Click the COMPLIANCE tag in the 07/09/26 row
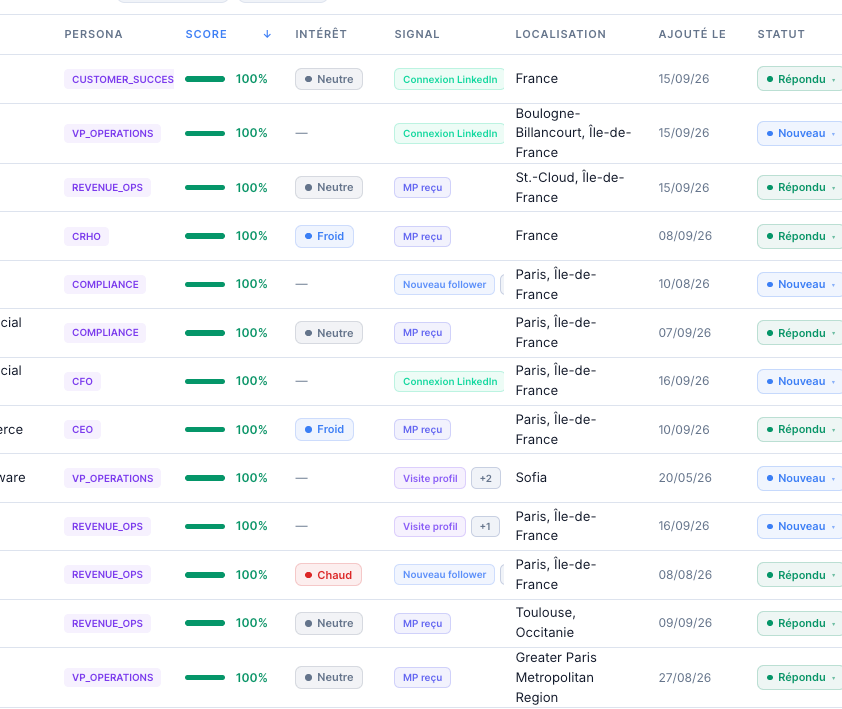 click(105, 332)
